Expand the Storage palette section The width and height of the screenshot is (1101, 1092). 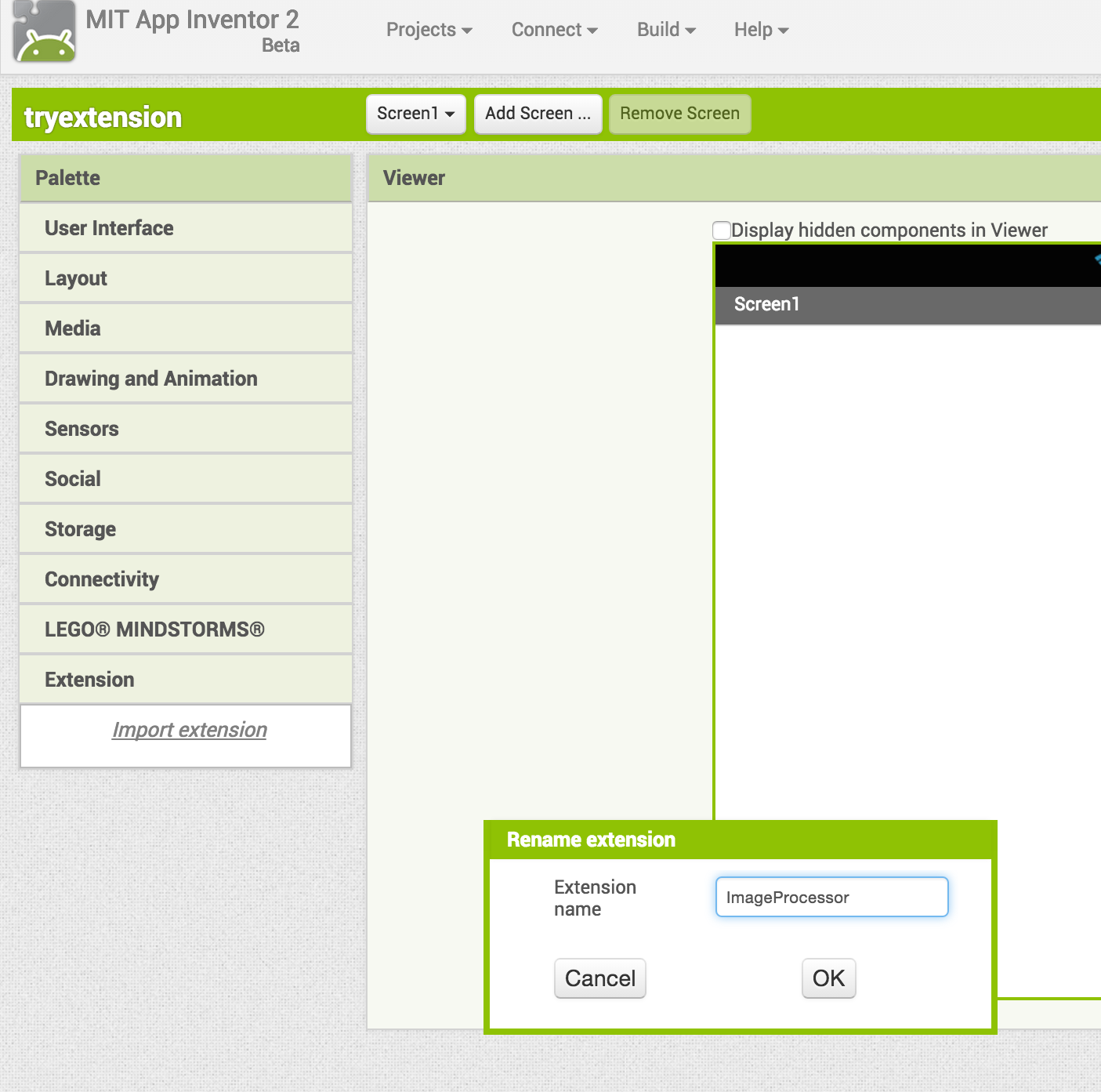(186, 529)
